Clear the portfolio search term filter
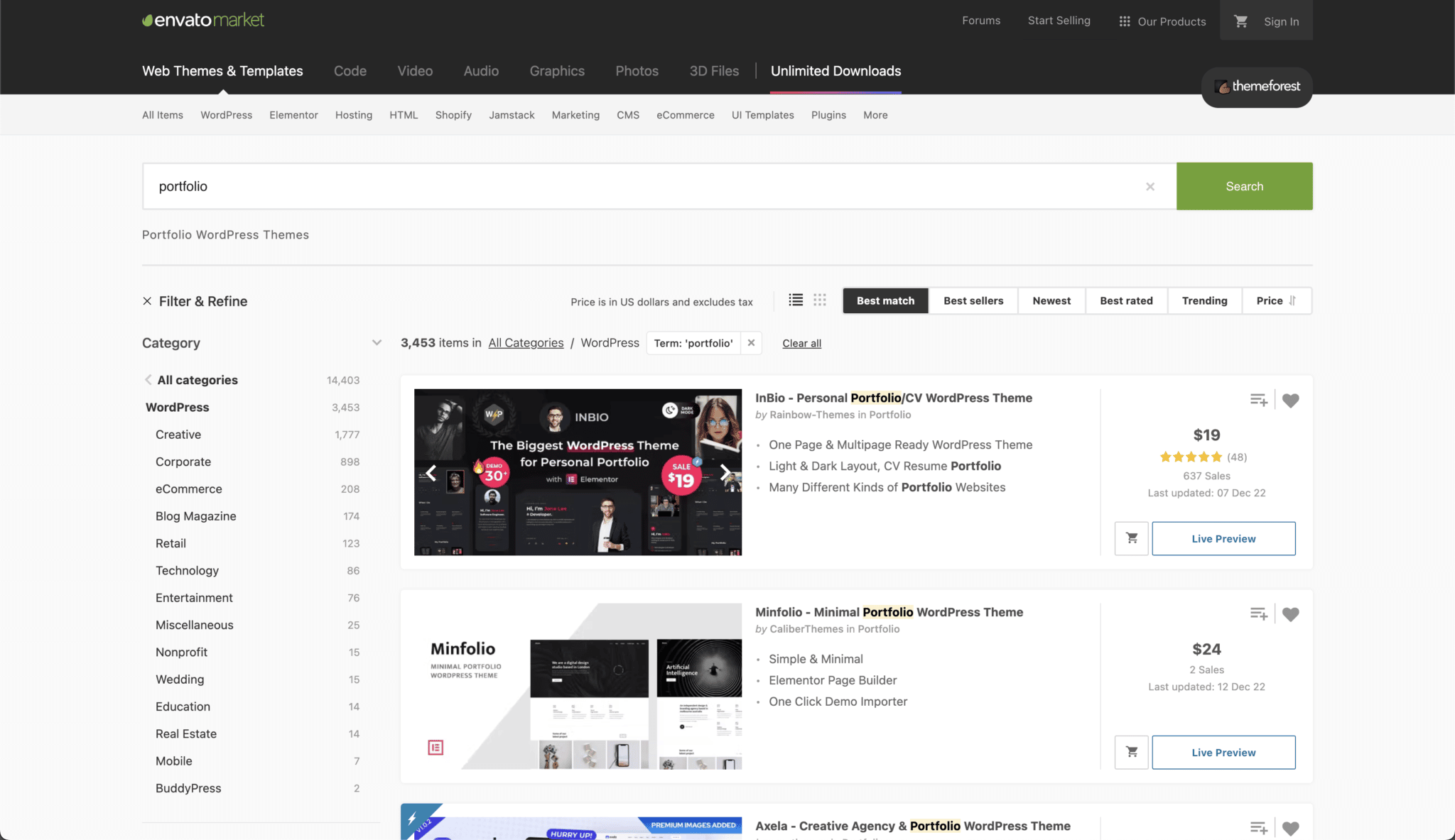Viewport: 1455px width, 840px height. point(1150,186)
